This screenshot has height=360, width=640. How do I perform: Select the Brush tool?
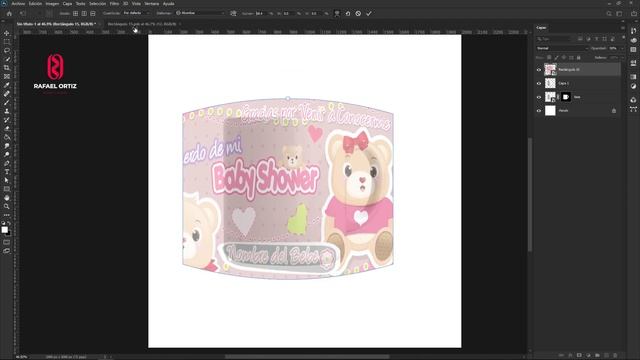[x=7, y=102]
